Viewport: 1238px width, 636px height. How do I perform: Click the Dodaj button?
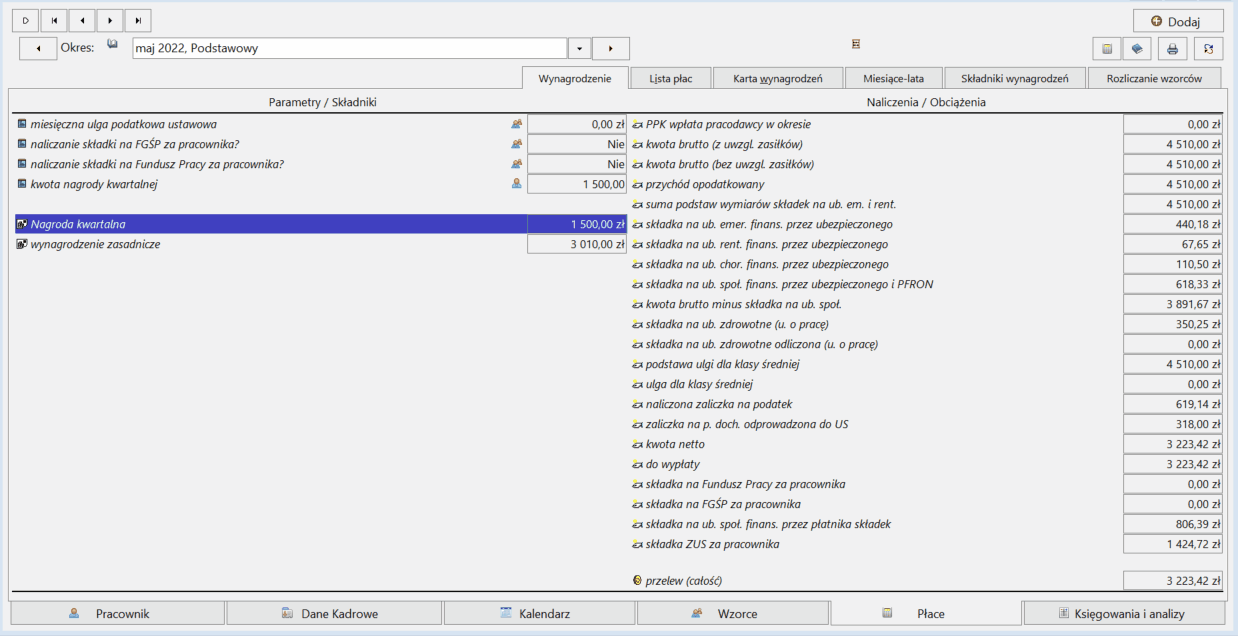coord(1178,21)
